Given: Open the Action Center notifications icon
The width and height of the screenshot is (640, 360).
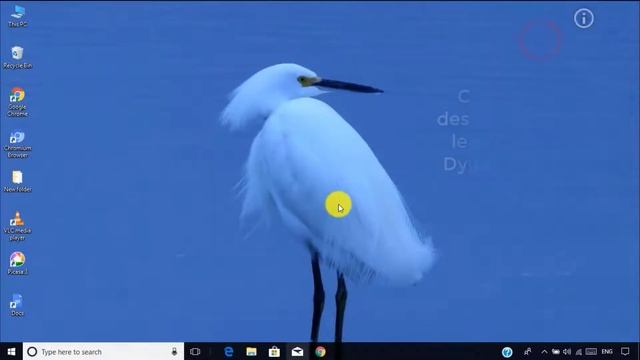Looking at the screenshot, I should (625, 351).
